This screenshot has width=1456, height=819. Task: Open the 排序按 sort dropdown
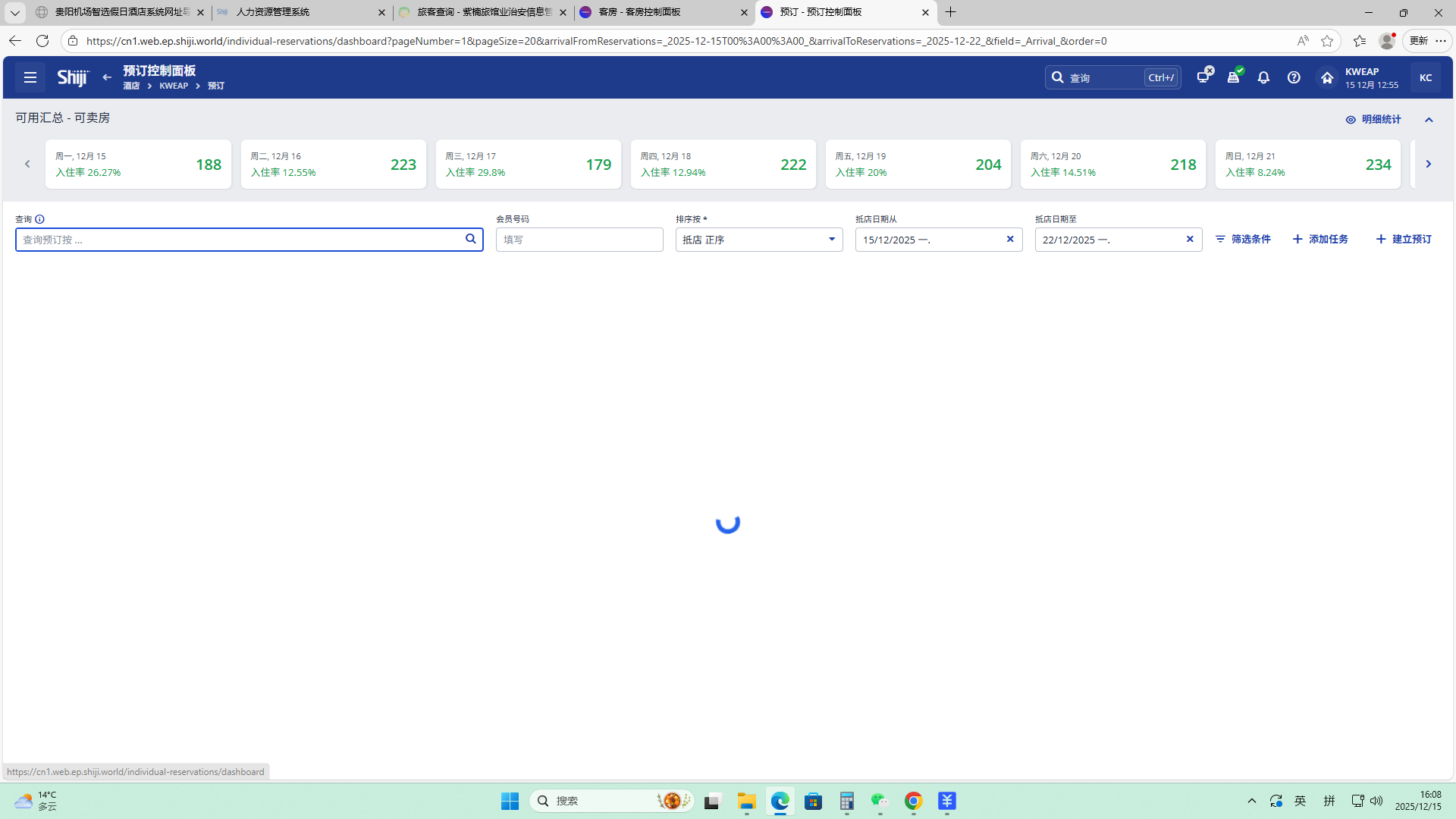[x=758, y=240]
